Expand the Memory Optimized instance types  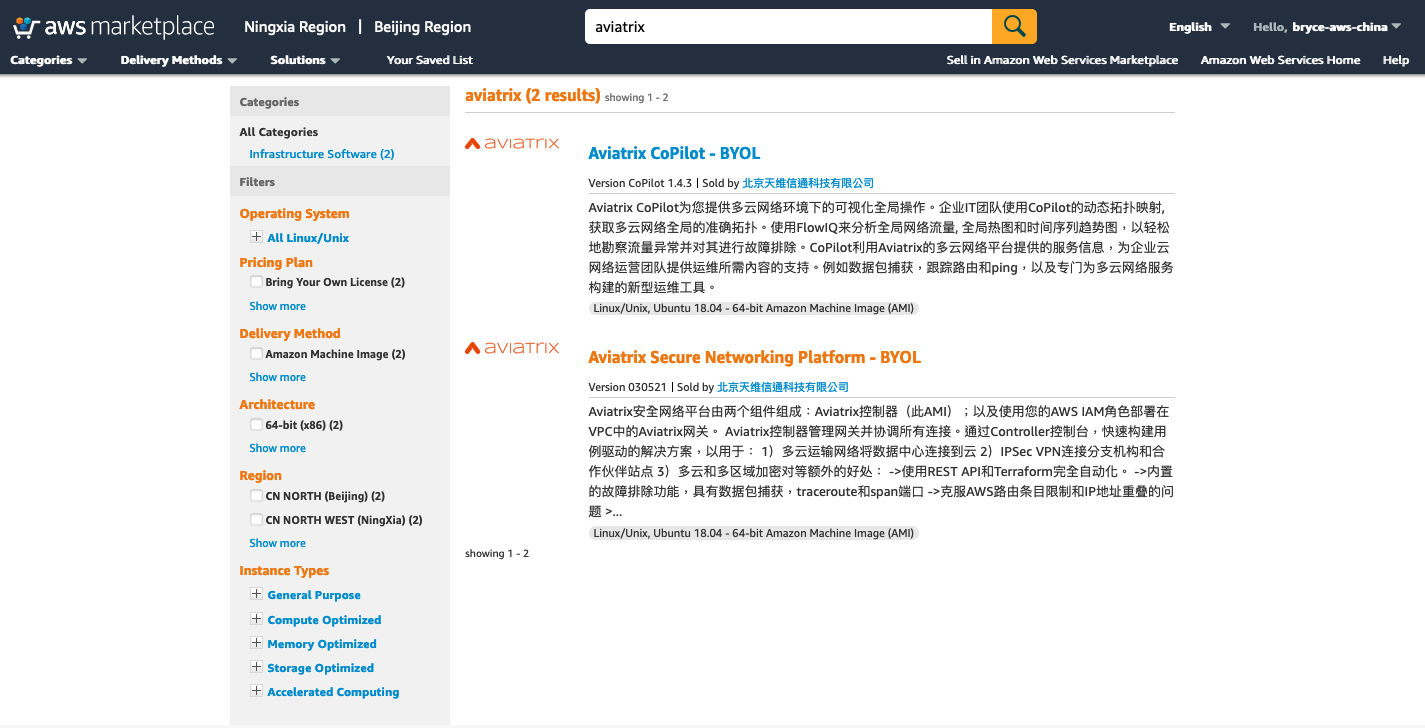click(x=256, y=643)
